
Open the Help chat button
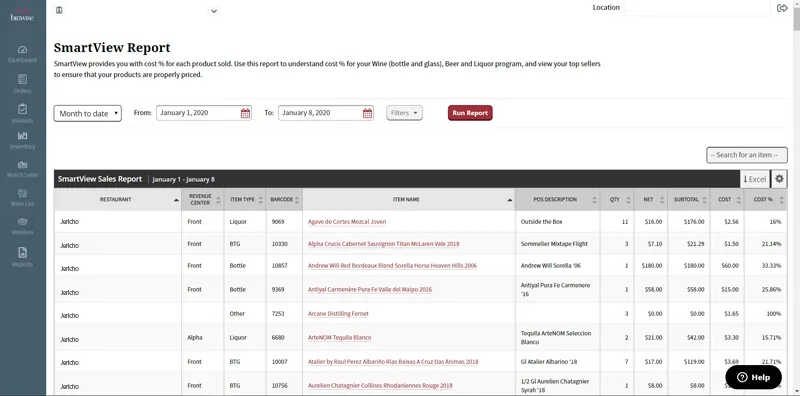(754, 378)
